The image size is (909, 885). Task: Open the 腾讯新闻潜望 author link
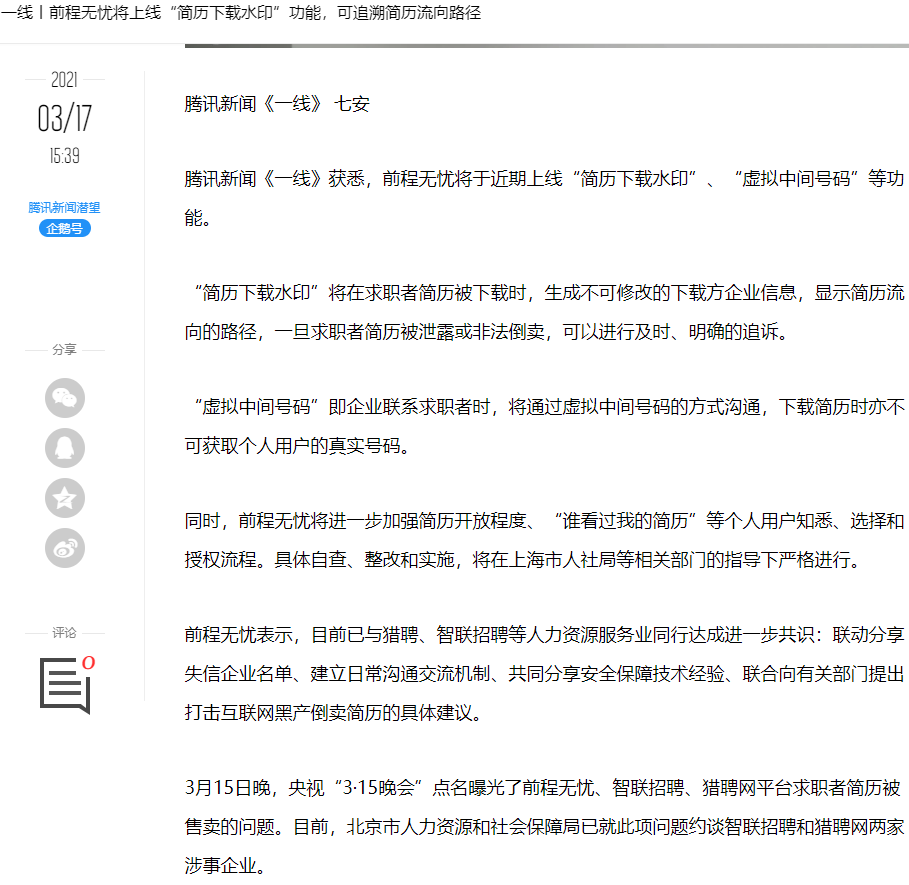click(64, 207)
